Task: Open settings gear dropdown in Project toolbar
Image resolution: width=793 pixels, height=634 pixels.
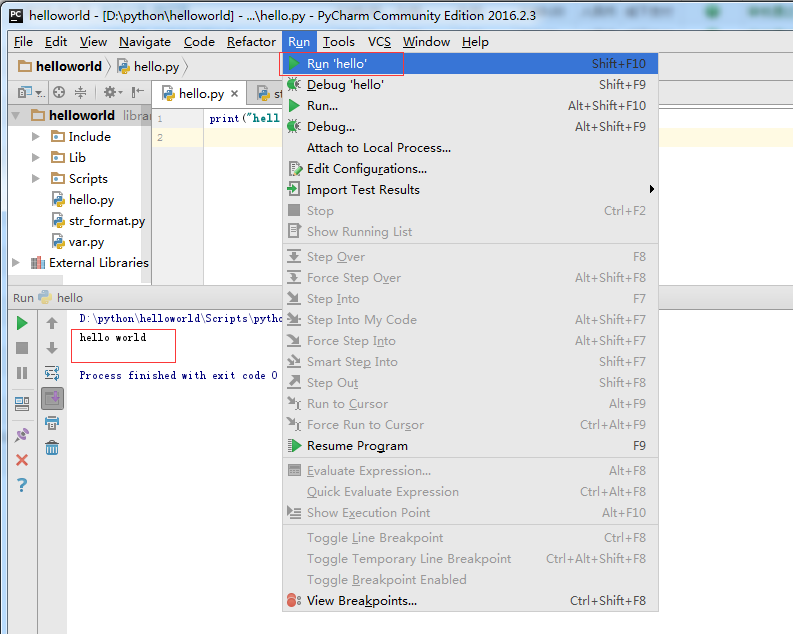Action: 113,92
